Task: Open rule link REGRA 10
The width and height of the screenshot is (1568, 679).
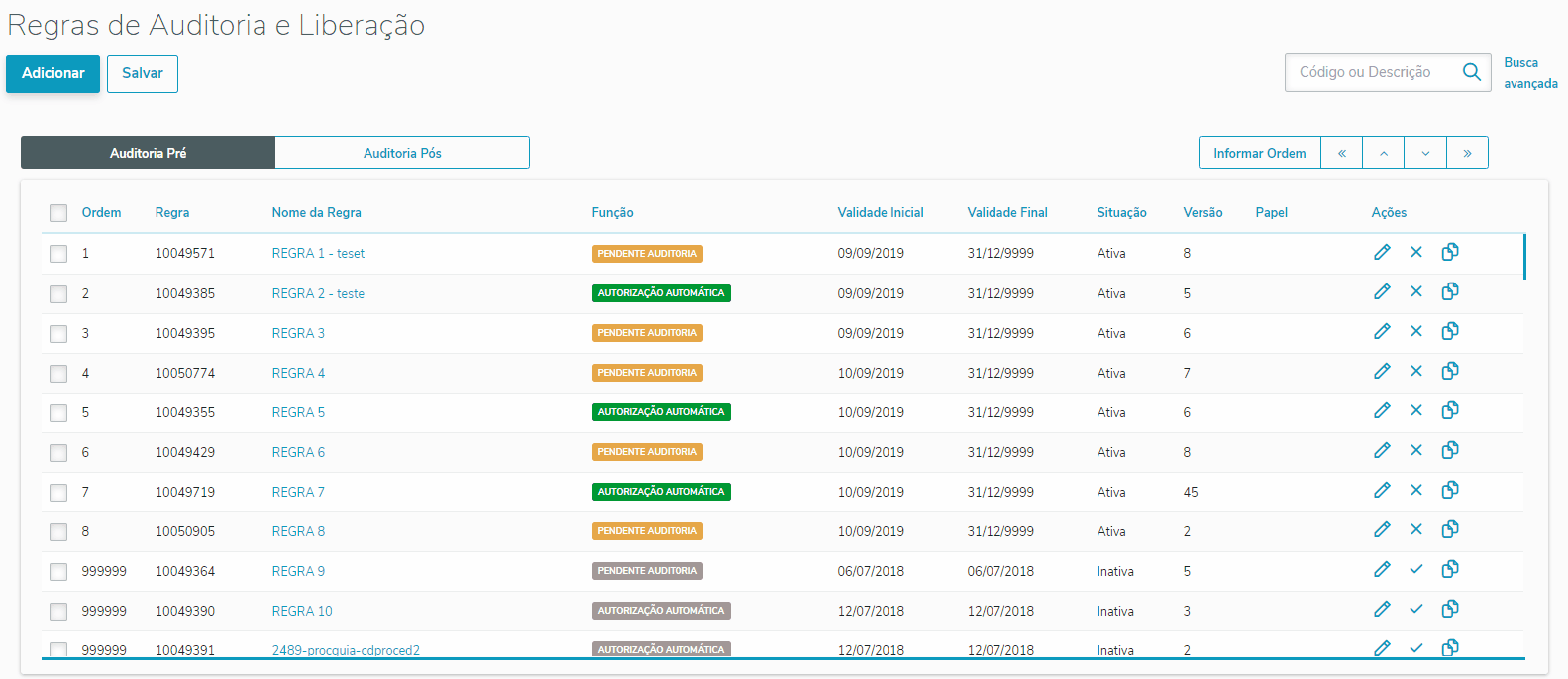Action: coord(302,611)
